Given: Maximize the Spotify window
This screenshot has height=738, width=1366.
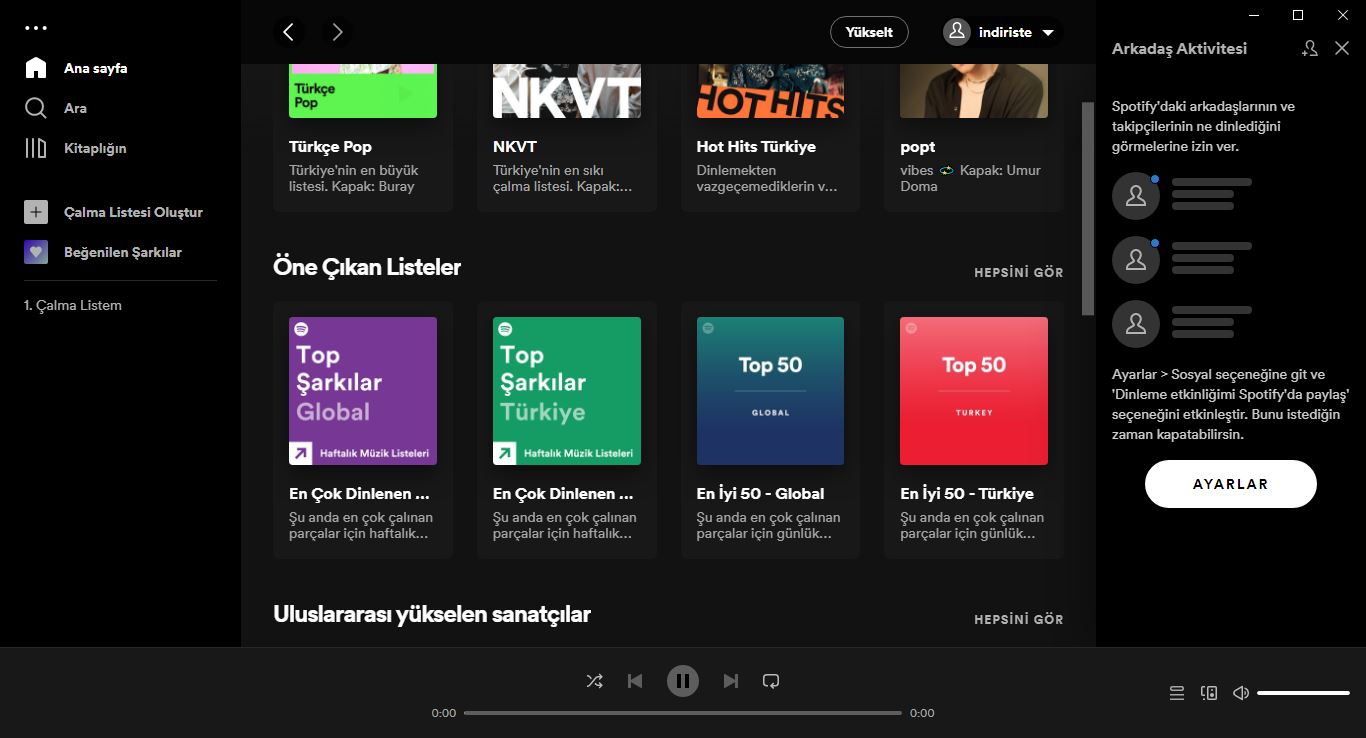Looking at the screenshot, I should pos(1298,14).
